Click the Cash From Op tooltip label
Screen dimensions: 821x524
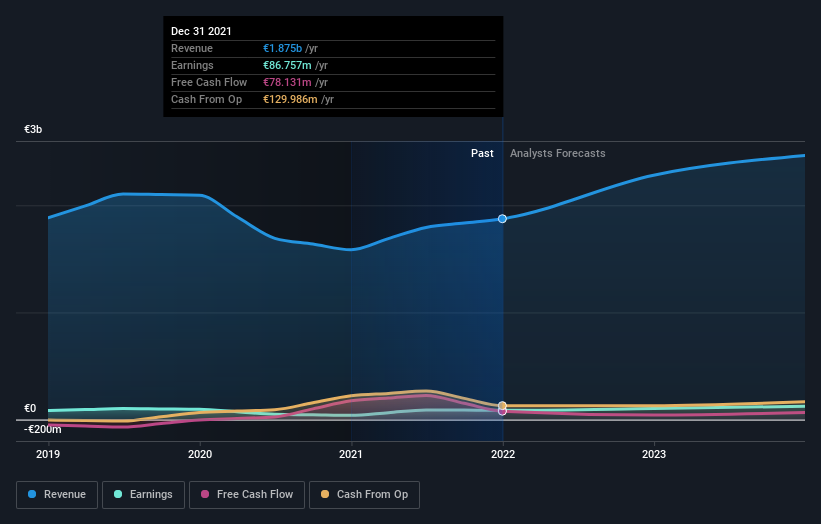point(206,99)
